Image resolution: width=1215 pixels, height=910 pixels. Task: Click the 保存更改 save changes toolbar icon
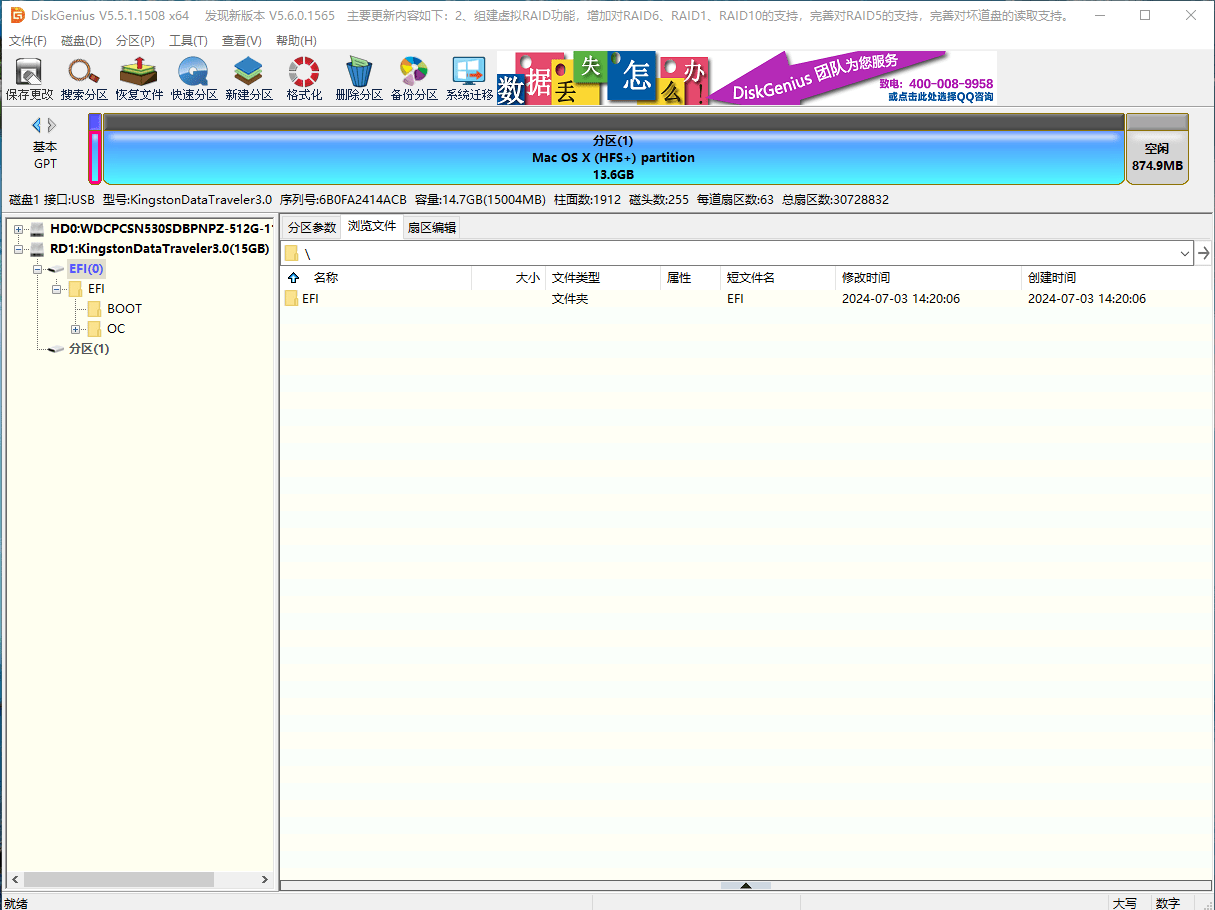[30, 79]
